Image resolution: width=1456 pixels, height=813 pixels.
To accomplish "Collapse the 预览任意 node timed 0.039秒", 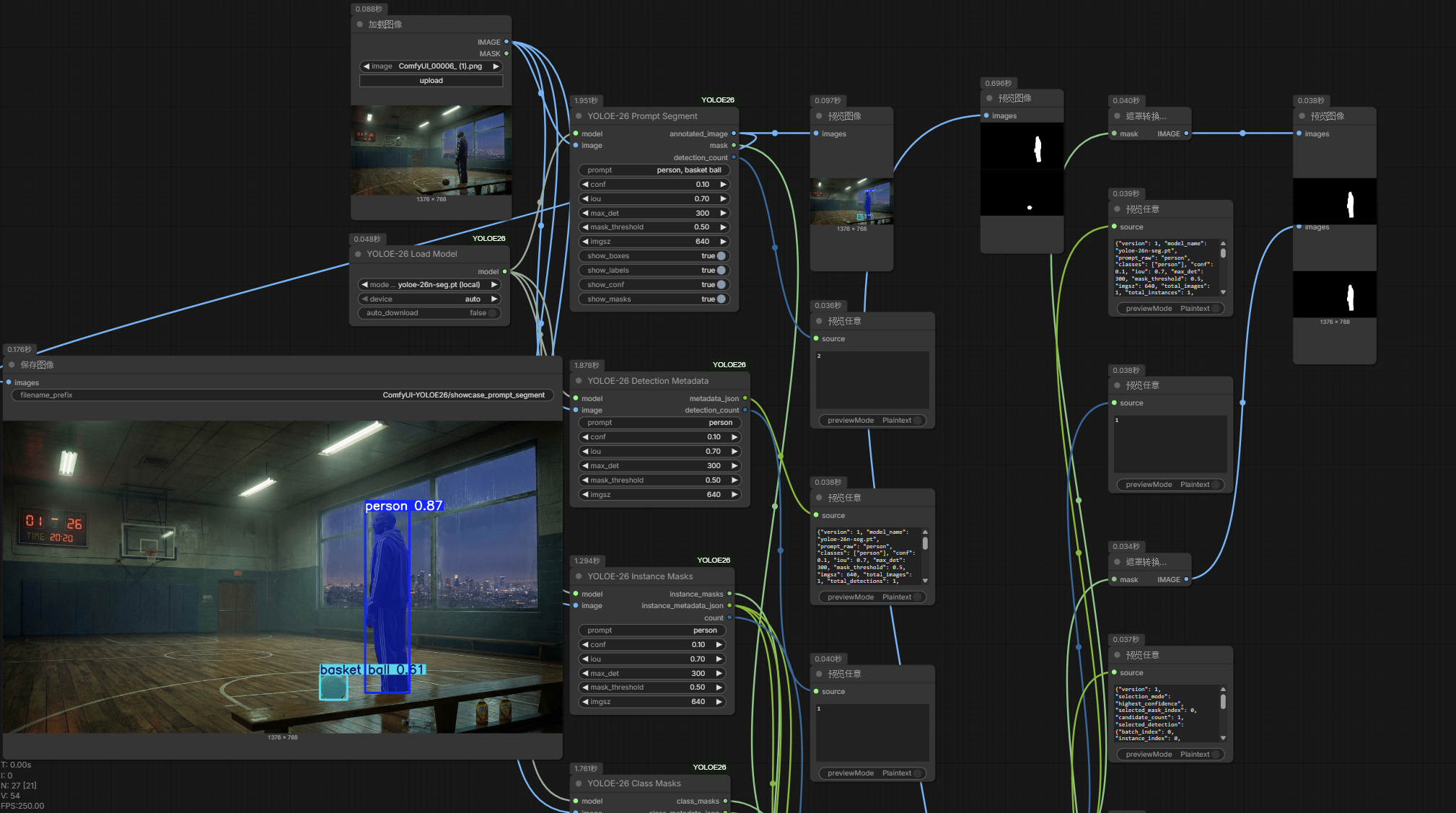I will coord(1117,209).
